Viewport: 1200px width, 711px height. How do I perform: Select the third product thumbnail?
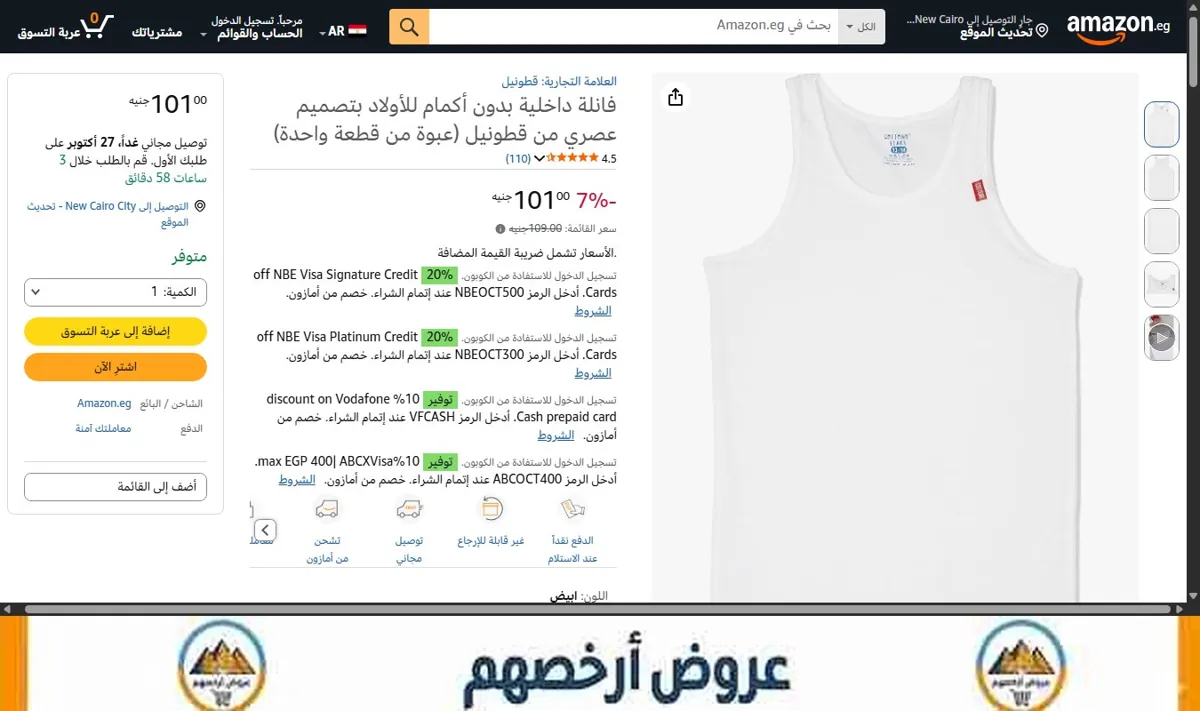[x=1161, y=231]
